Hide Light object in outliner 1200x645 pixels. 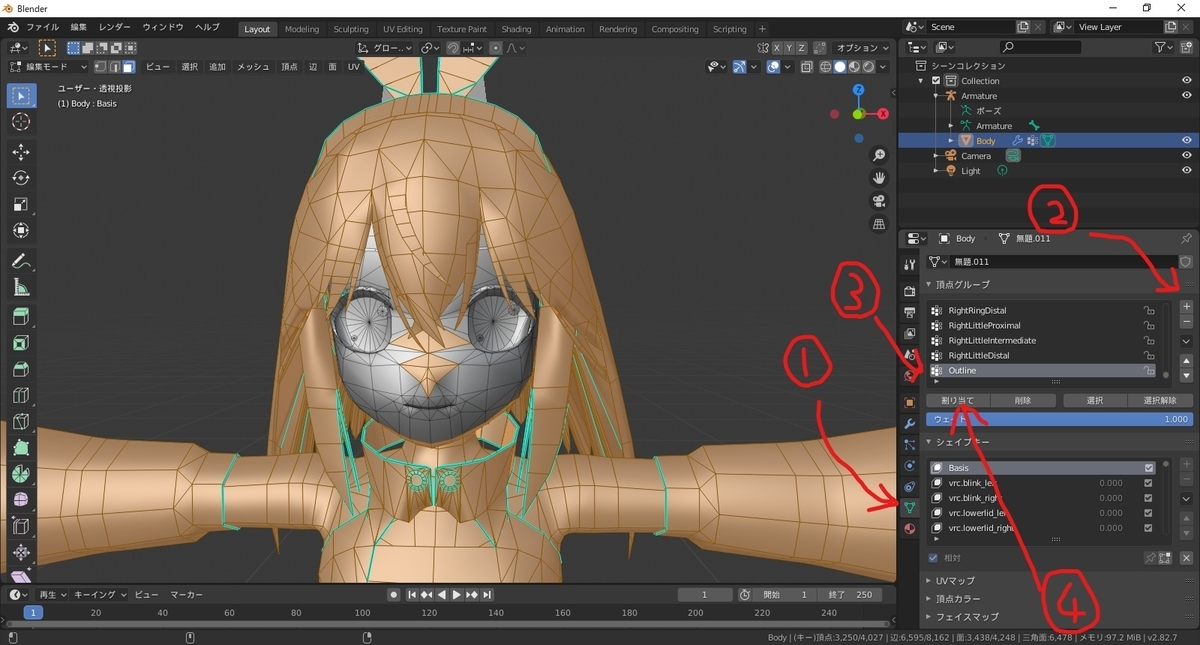pos(1186,171)
